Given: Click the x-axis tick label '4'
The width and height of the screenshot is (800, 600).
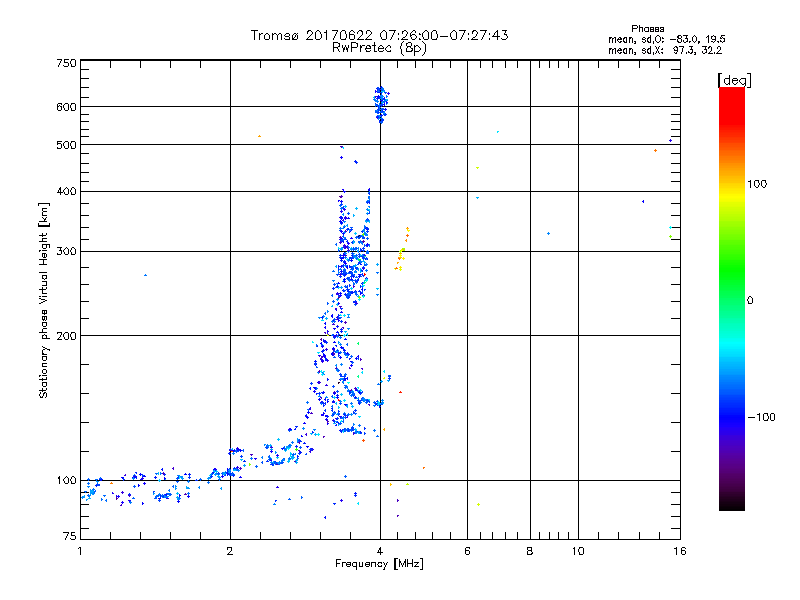Looking at the screenshot, I should (380, 551).
